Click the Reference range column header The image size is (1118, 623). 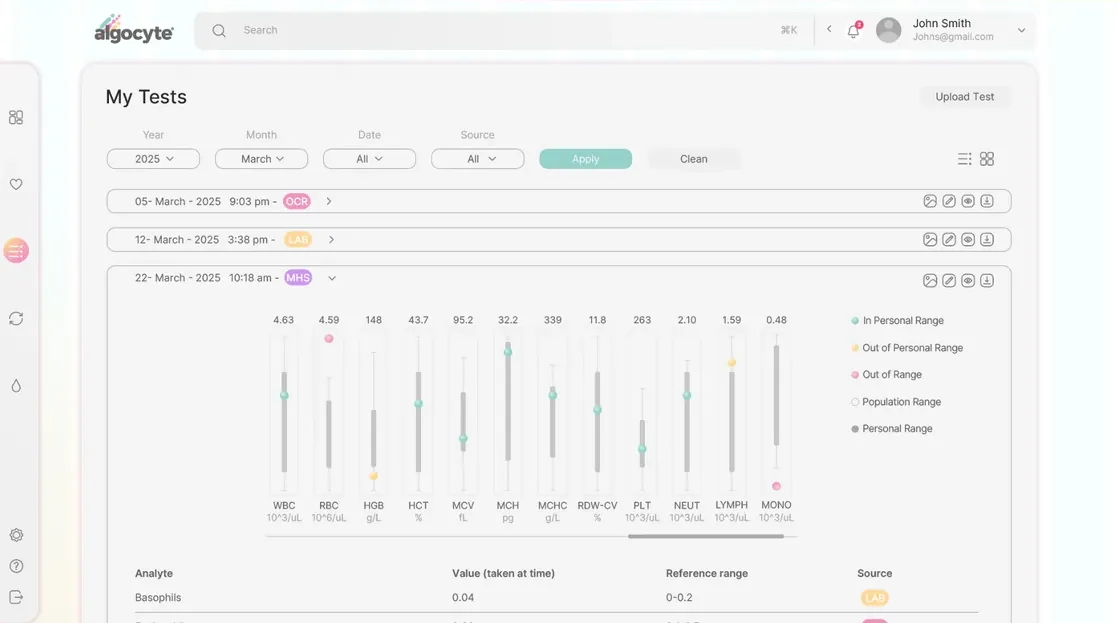[707, 574]
